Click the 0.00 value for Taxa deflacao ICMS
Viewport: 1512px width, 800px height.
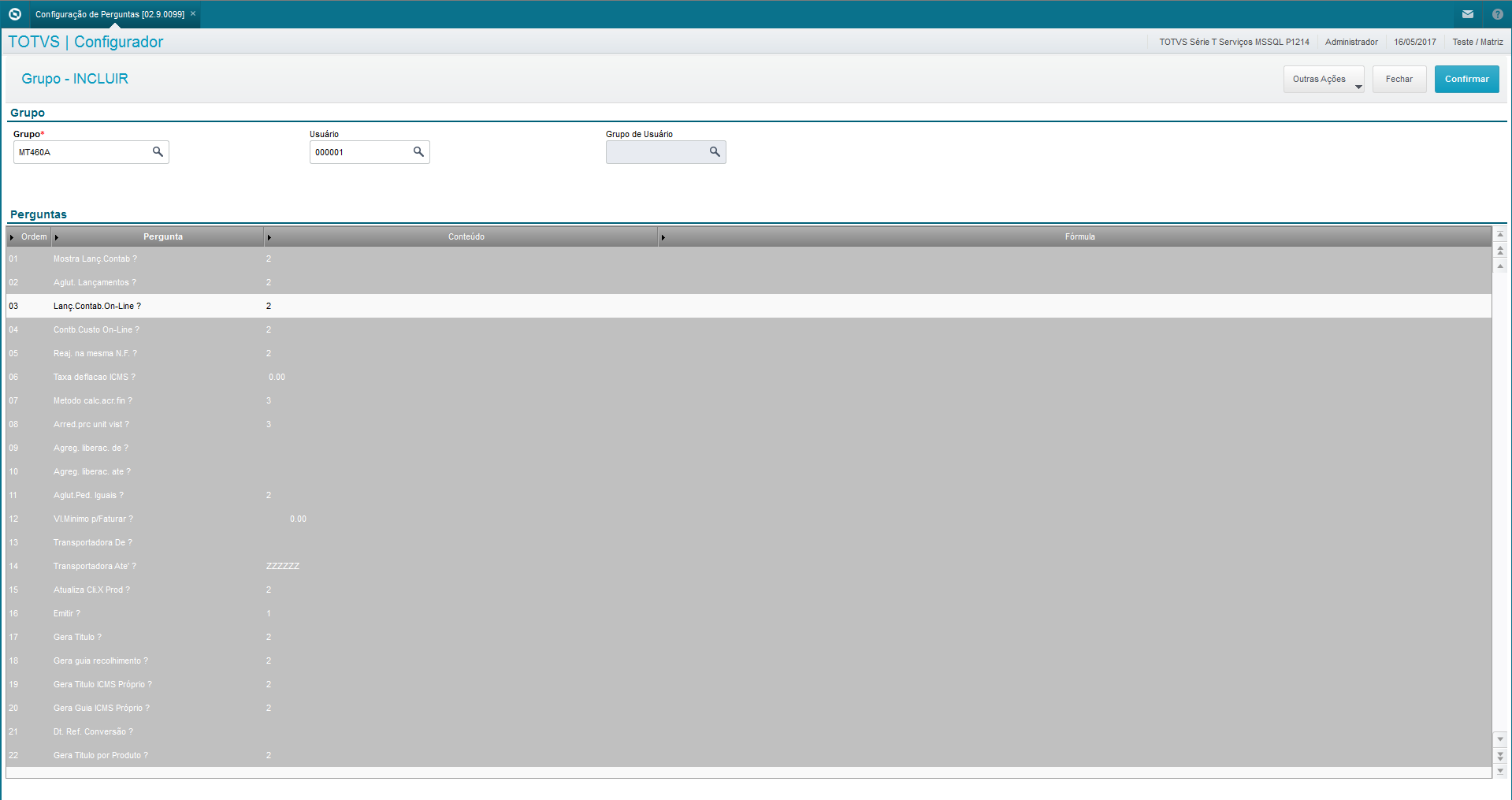click(277, 377)
